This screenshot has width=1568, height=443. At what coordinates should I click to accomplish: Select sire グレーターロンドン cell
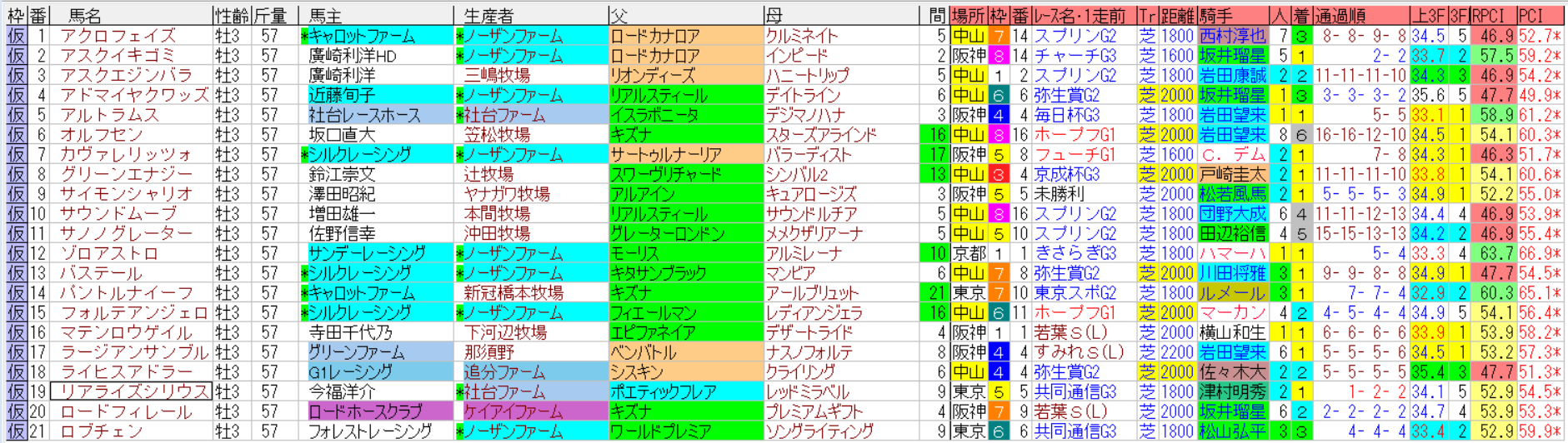click(x=668, y=233)
